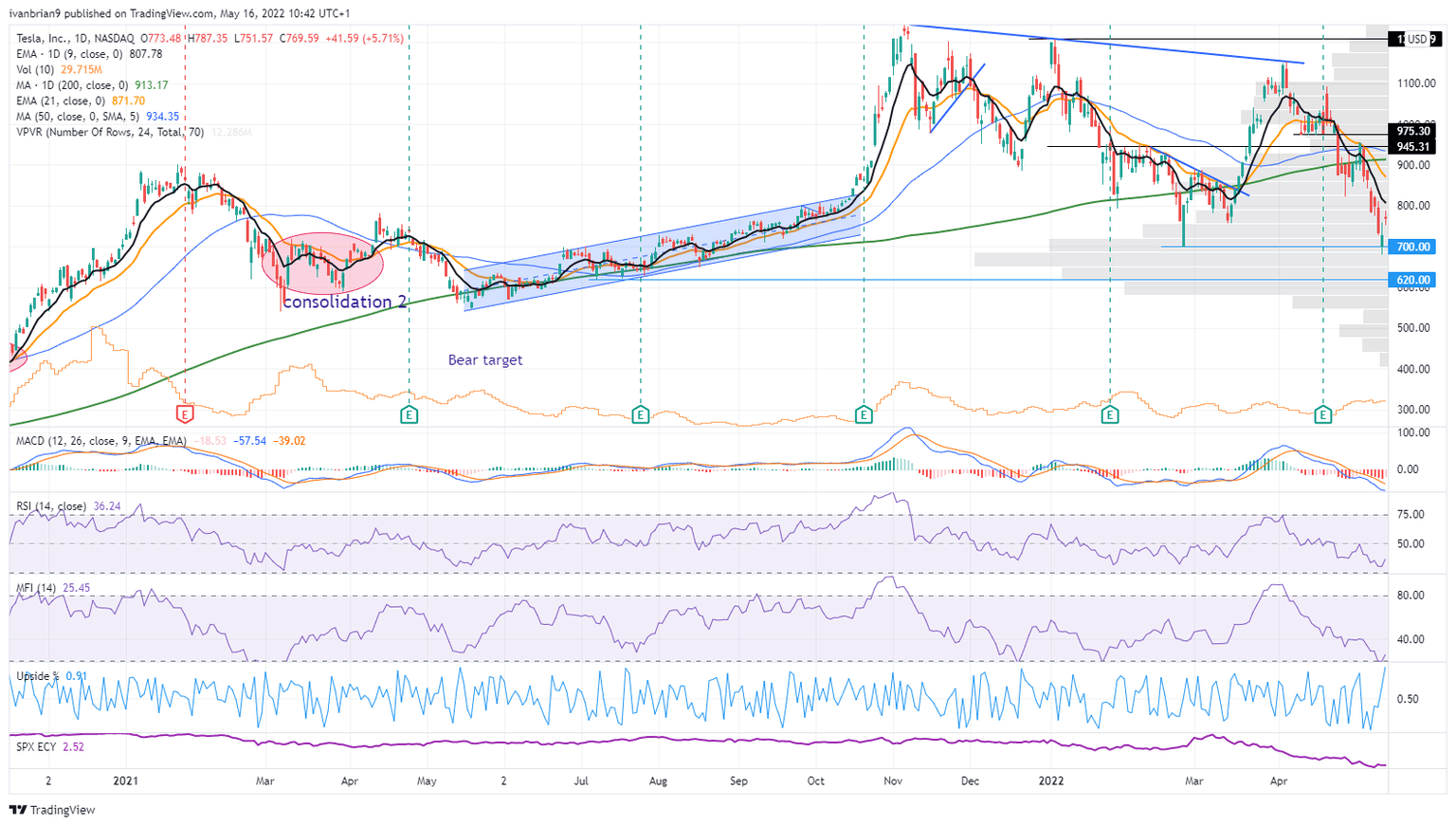
Task: Click the TradingView logo in the footer
Action: [x=52, y=810]
